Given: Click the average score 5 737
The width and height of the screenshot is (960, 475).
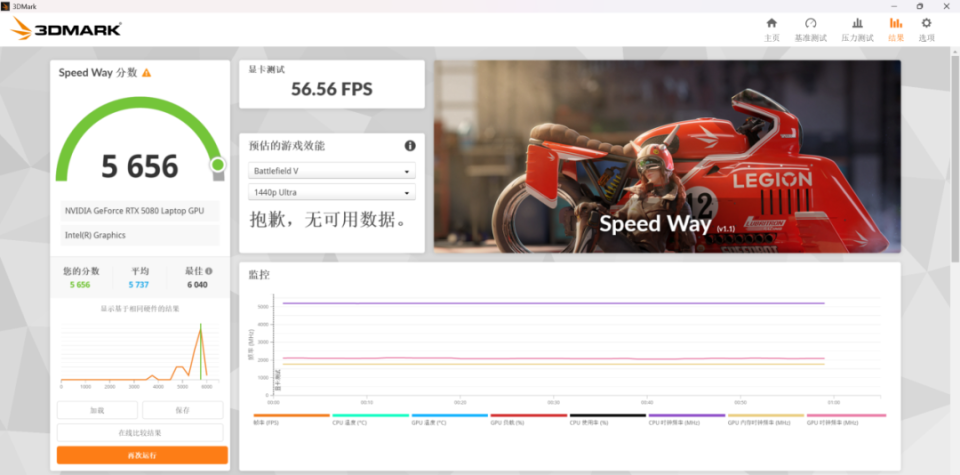Looking at the screenshot, I should 139,285.
